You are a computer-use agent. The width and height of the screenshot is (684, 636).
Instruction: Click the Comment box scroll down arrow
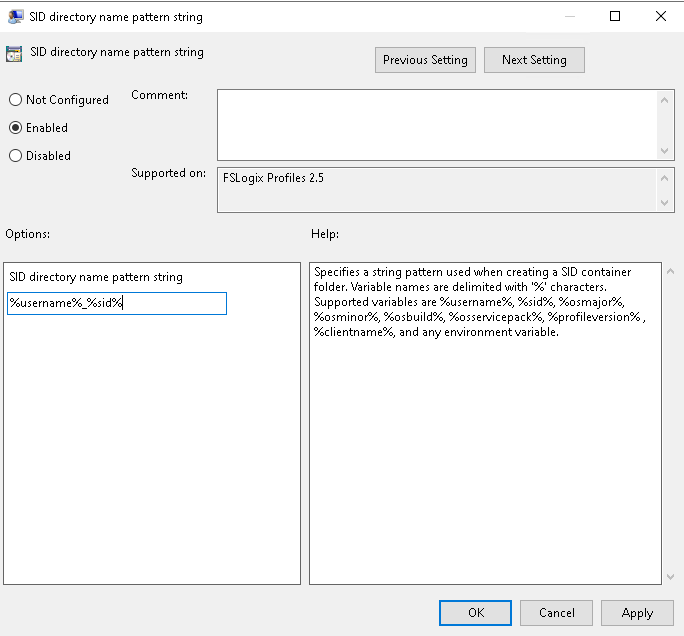(x=664, y=151)
